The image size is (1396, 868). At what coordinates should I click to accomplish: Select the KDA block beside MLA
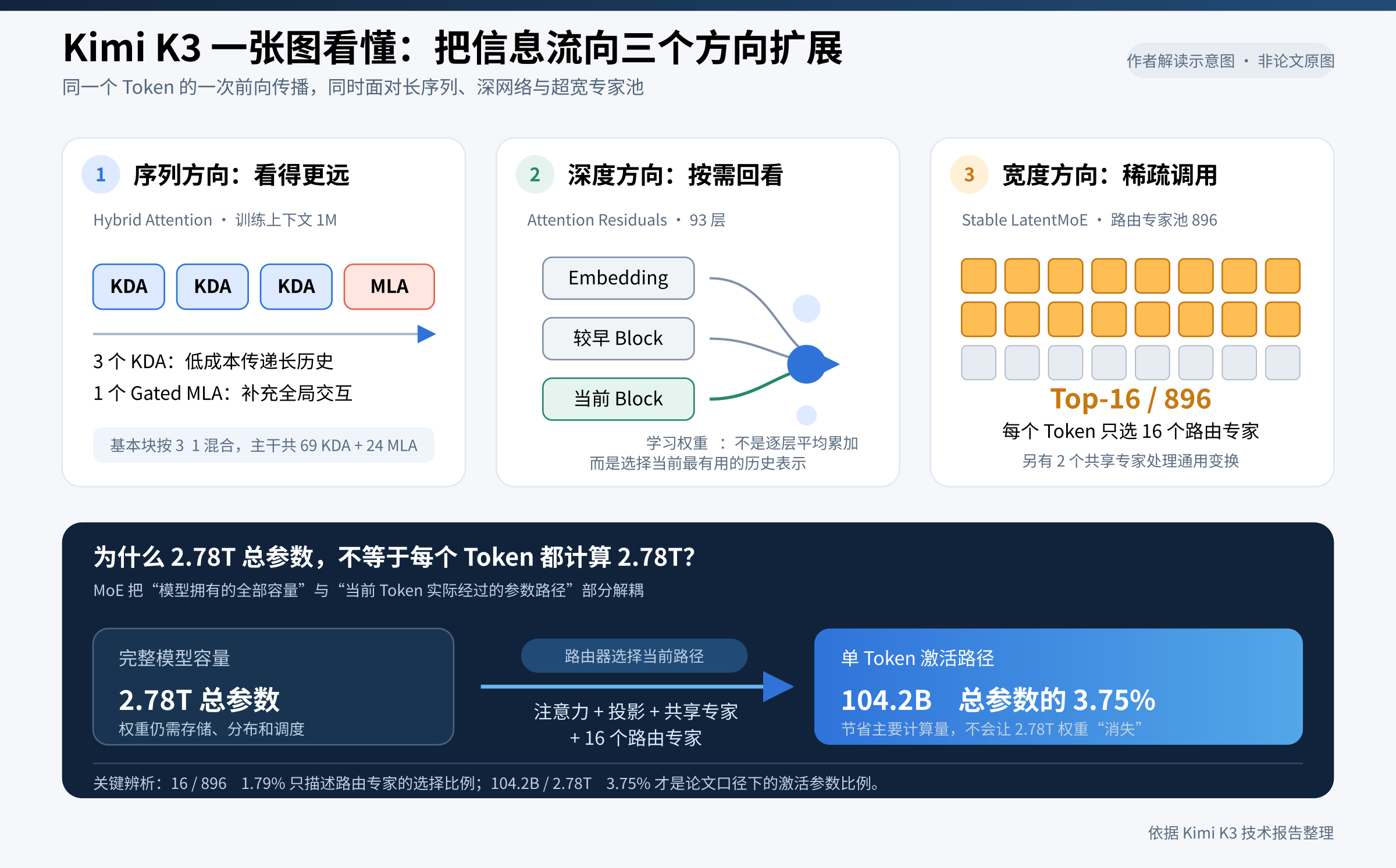(296, 287)
